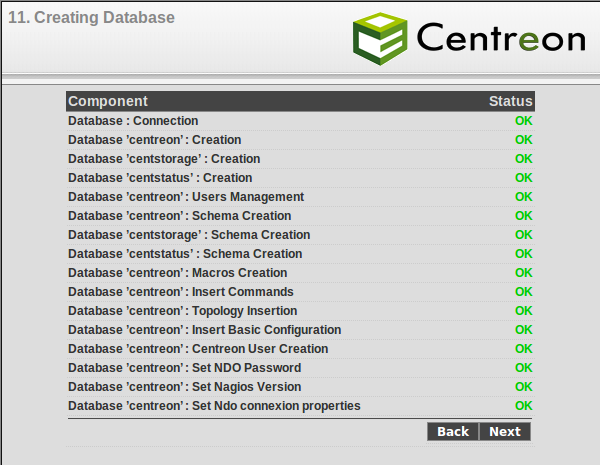
Task: Select the Topology Insertion row label
Action: point(182,311)
